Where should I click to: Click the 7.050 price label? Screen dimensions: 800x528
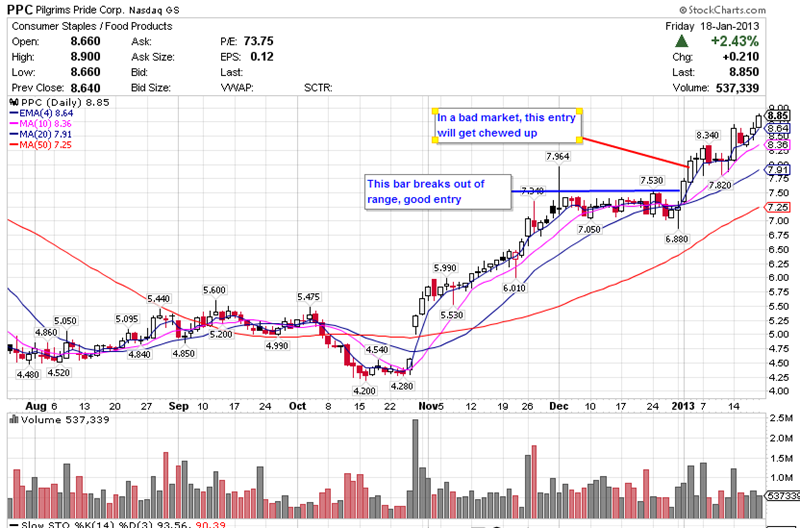tap(589, 230)
